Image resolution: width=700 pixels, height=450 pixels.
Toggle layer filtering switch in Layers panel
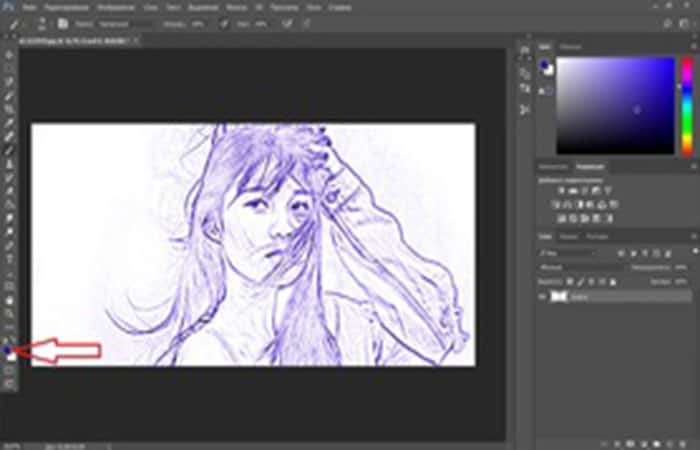(696, 251)
